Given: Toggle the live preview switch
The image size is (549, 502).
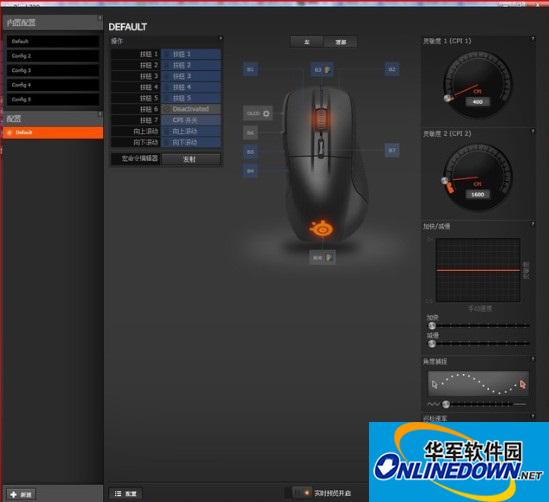Looking at the screenshot, I should click(x=302, y=493).
